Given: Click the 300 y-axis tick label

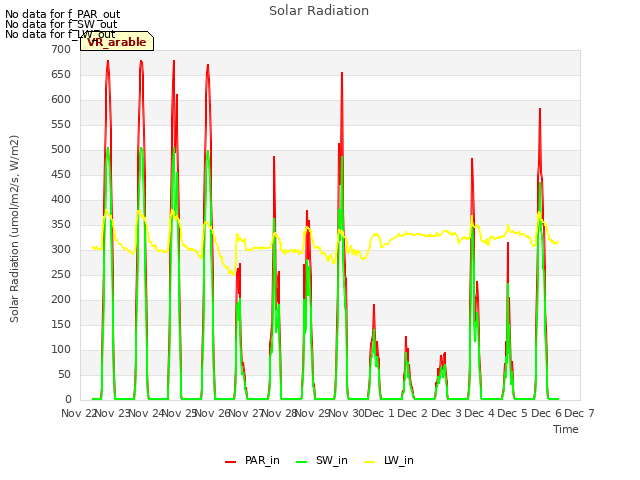Looking at the screenshot, I should [61, 250].
